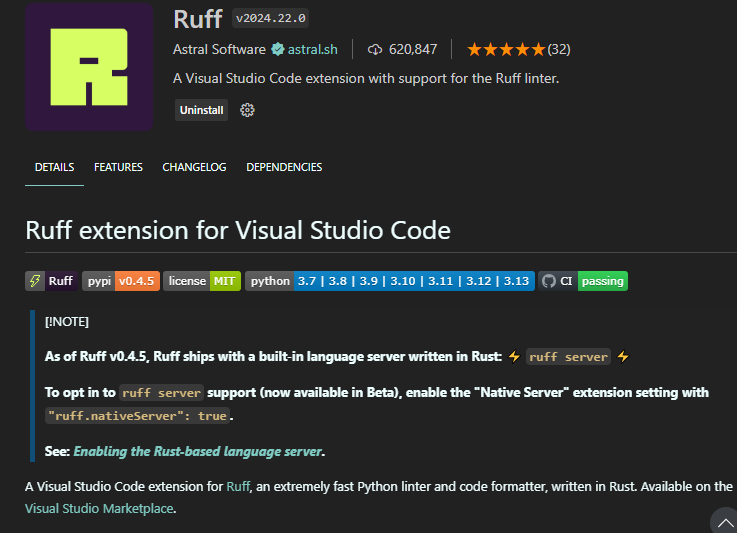The image size is (737, 533).
Task: Open the Ruff link in description paragraph
Action: [x=238, y=486]
